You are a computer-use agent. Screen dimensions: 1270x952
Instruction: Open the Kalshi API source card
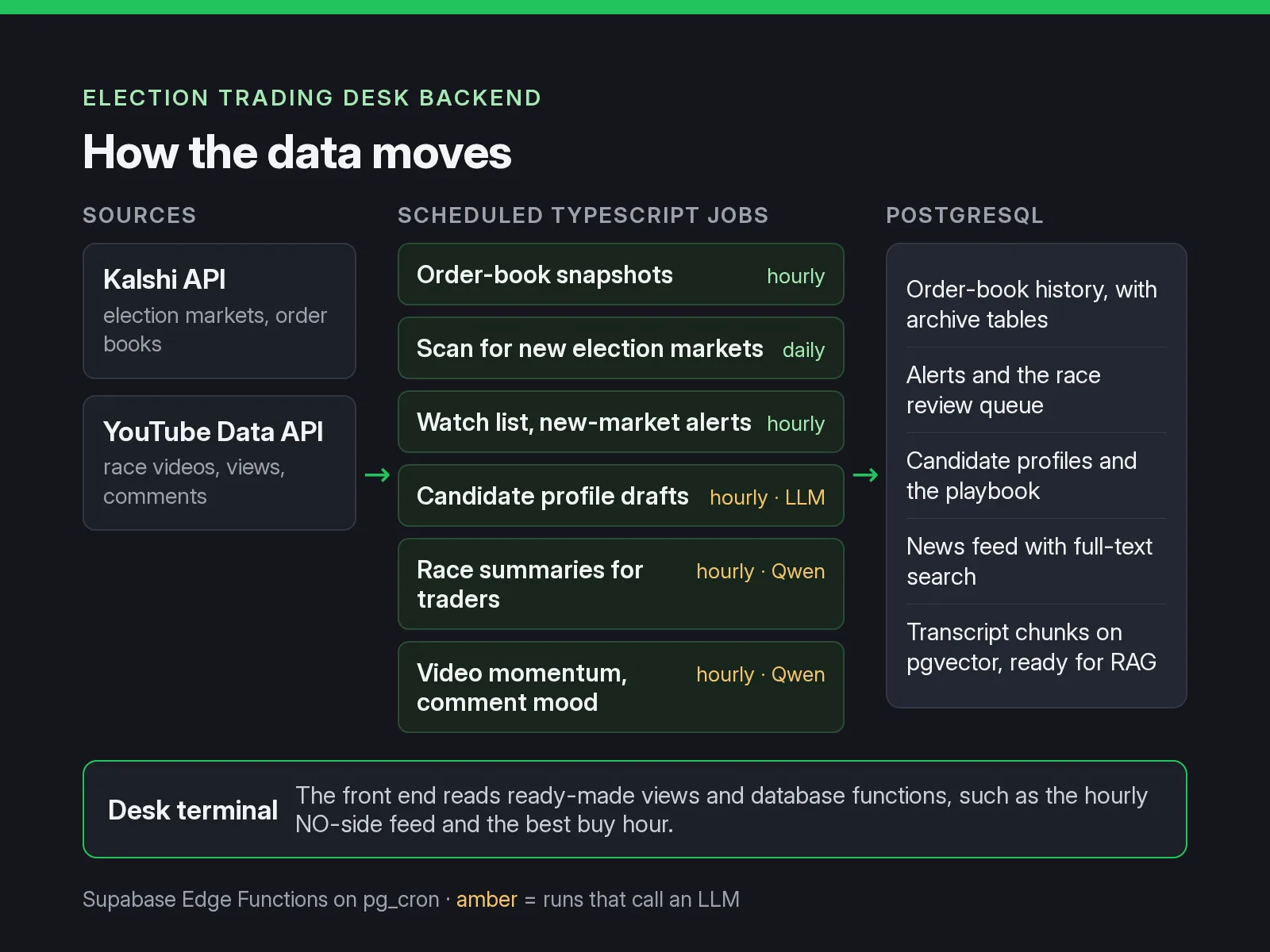pos(219,311)
